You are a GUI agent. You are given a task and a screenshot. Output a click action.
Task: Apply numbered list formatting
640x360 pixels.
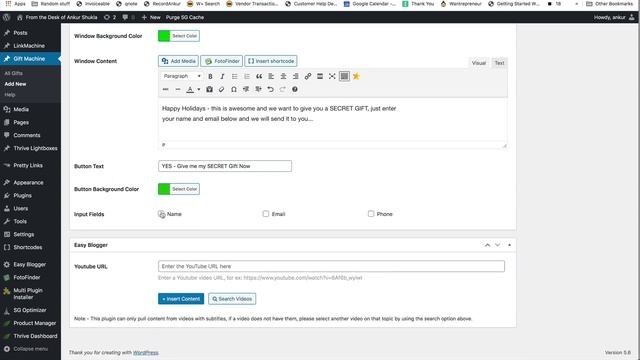(247, 76)
